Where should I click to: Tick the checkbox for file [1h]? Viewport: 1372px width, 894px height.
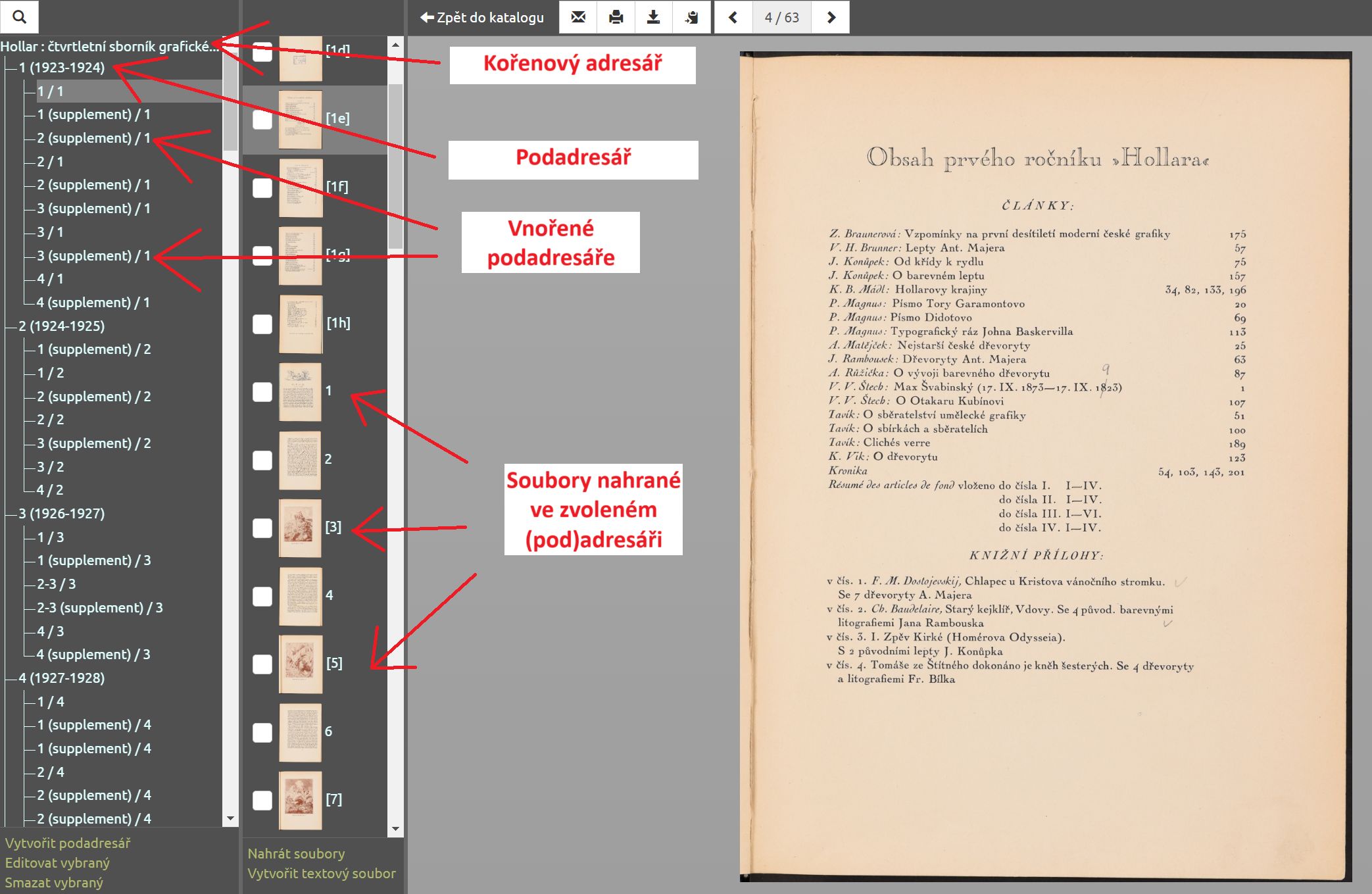pos(262,324)
